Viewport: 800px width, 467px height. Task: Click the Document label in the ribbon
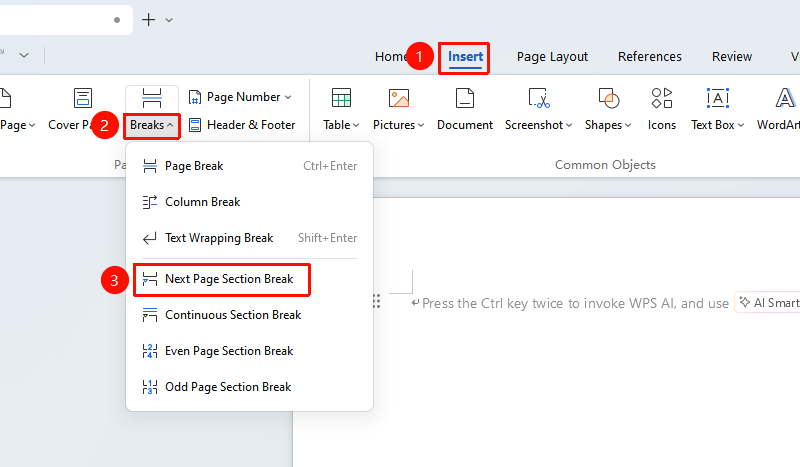click(465, 125)
